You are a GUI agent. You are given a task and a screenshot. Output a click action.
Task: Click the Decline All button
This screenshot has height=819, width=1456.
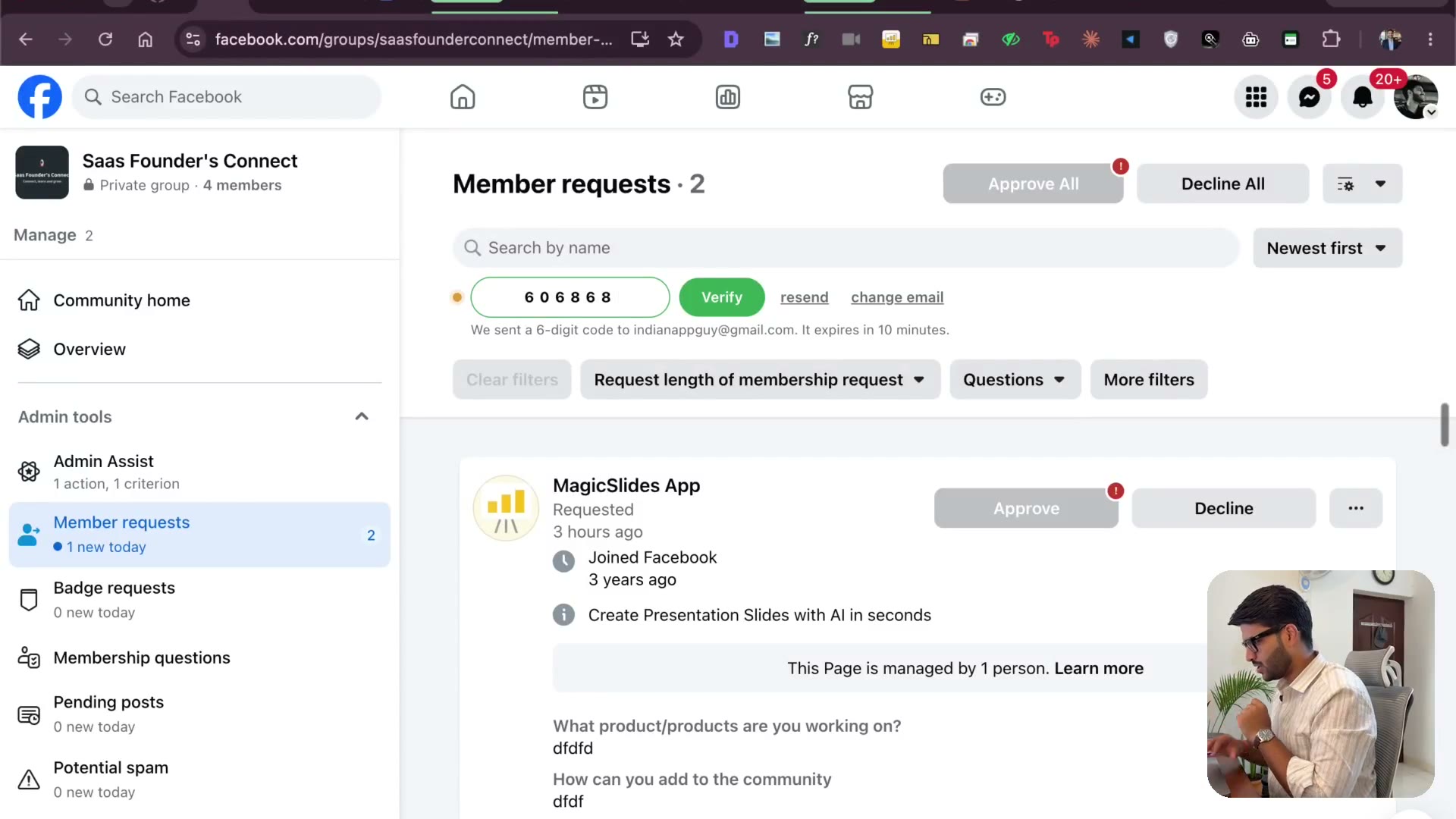pyautogui.click(x=1222, y=184)
